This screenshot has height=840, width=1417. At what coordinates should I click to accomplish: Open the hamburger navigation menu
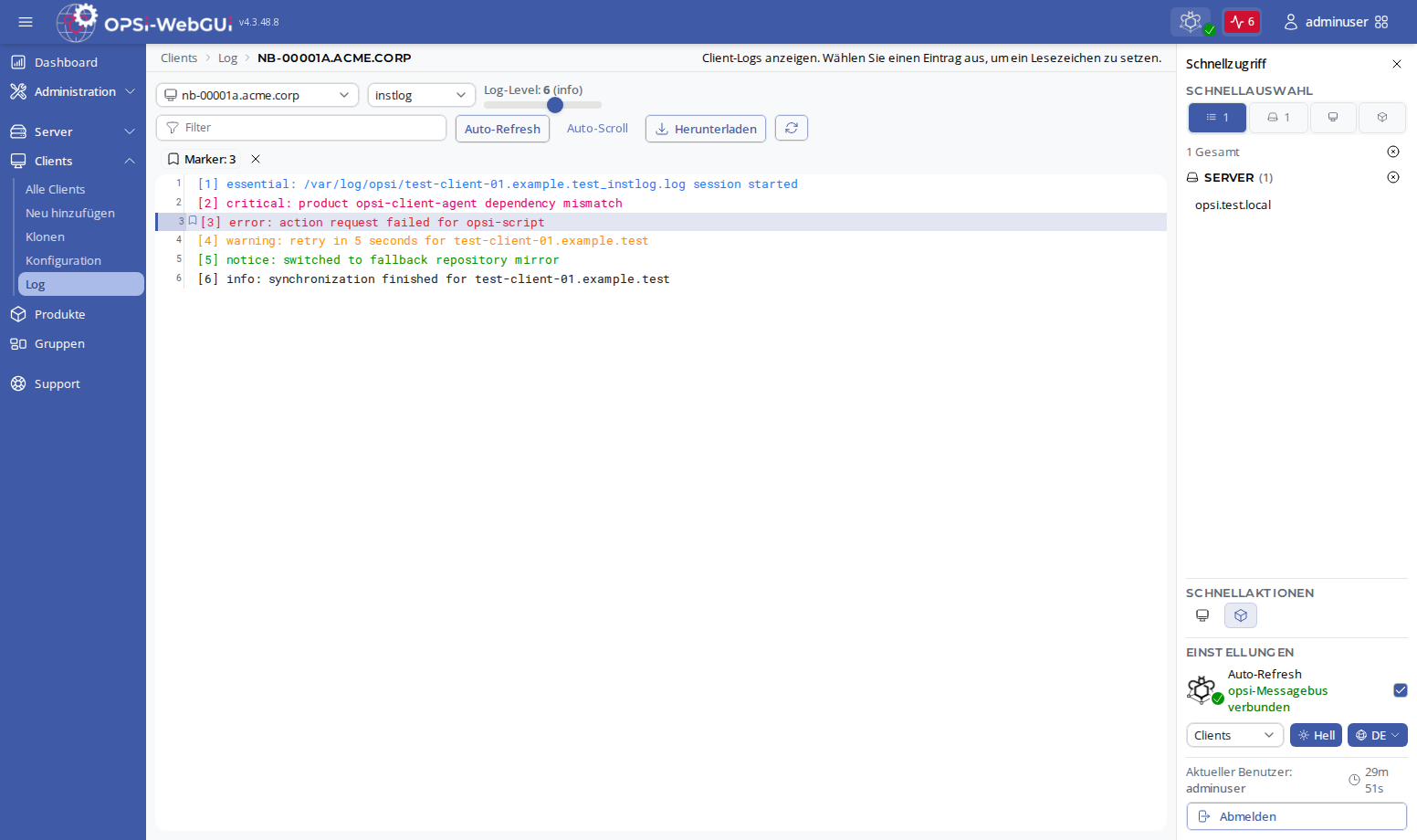click(x=26, y=22)
